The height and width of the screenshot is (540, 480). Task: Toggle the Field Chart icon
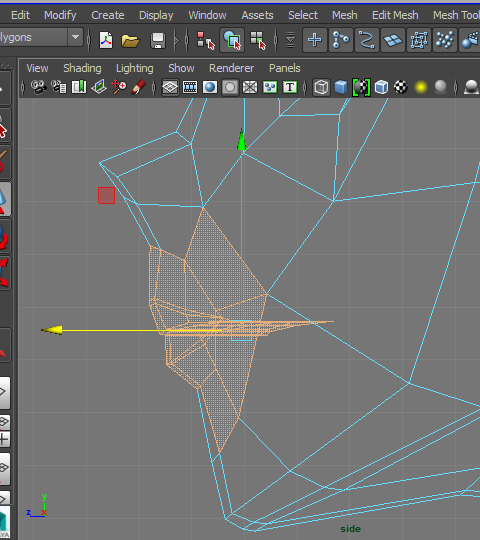tap(250, 87)
